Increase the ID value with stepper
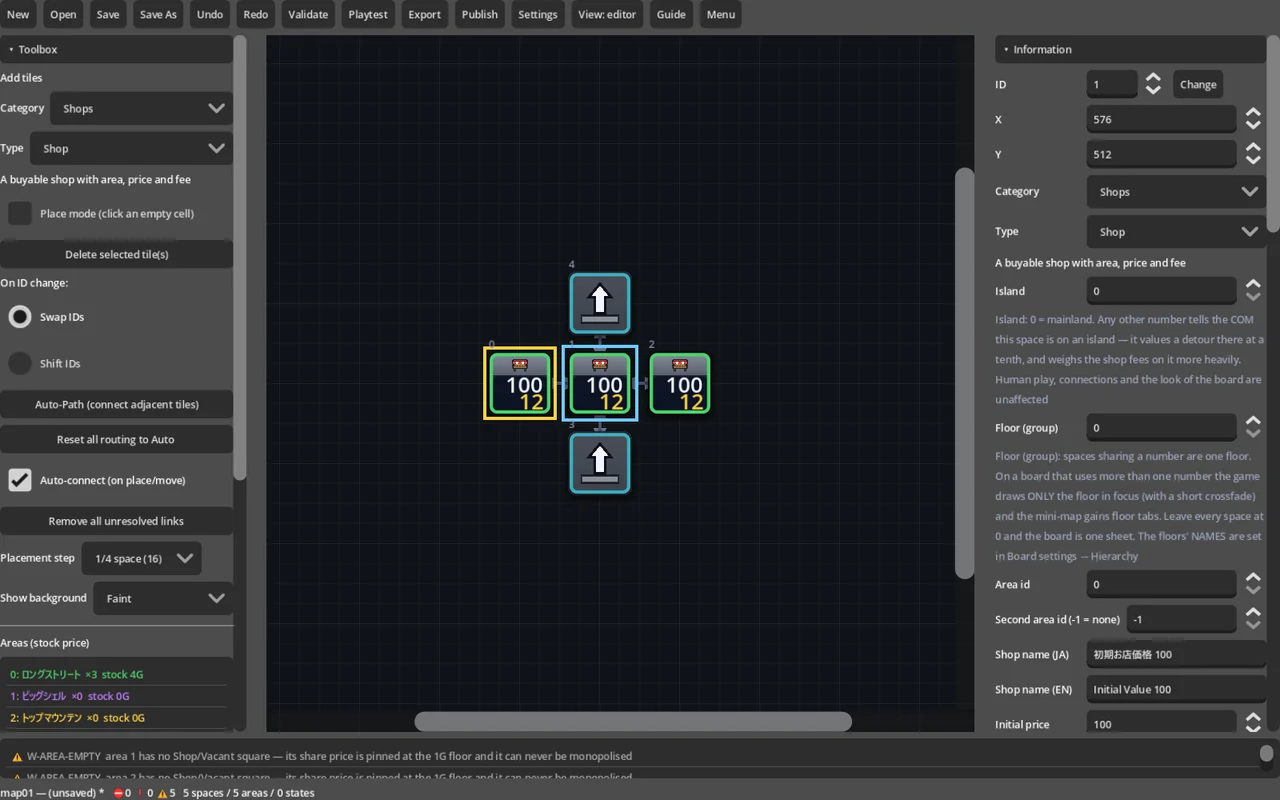The height and width of the screenshot is (800, 1280). (1153, 78)
